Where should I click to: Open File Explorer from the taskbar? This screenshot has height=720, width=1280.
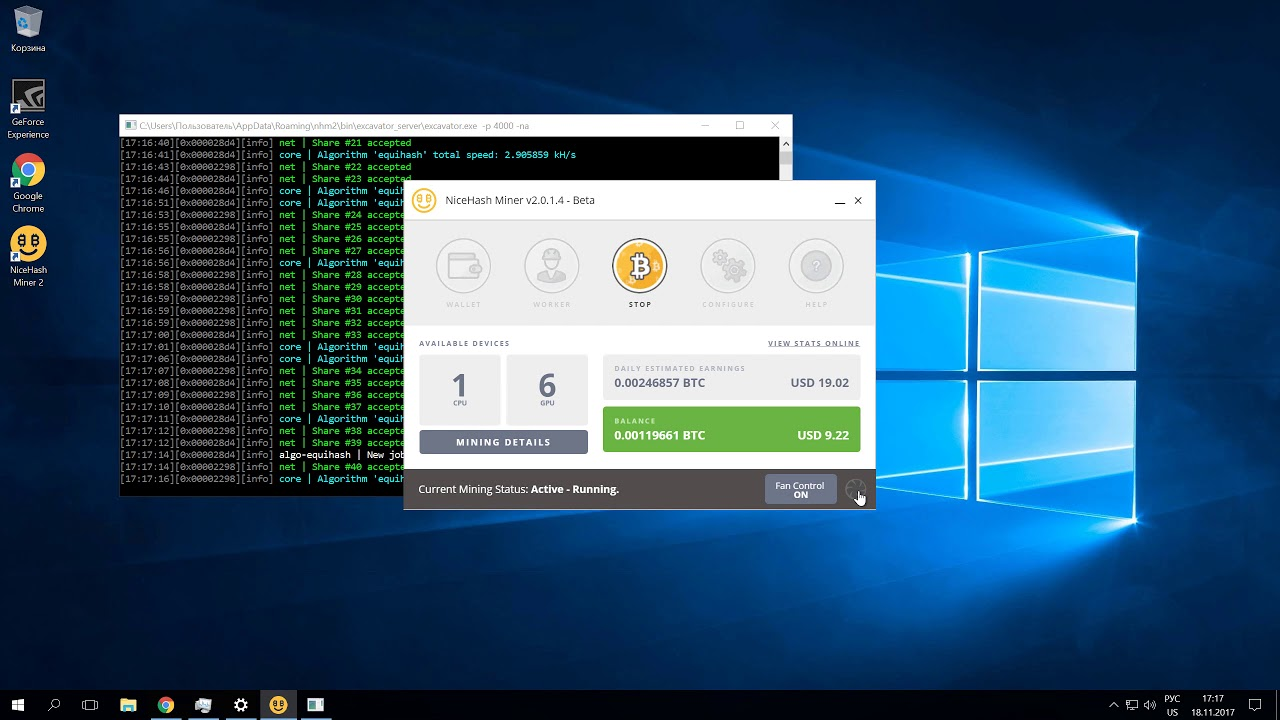pyautogui.click(x=128, y=705)
